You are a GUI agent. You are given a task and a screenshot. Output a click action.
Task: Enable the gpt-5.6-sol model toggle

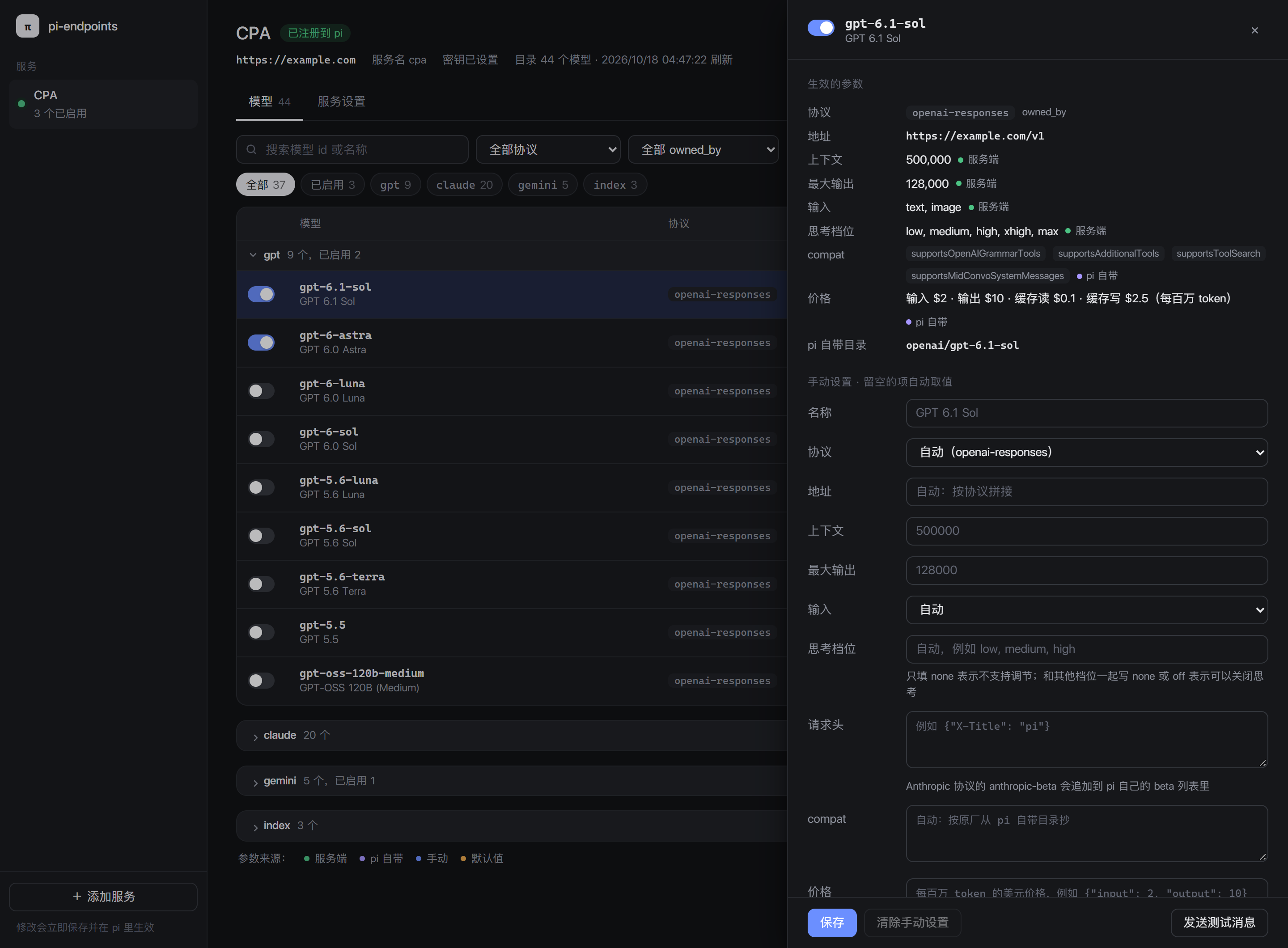click(x=261, y=535)
